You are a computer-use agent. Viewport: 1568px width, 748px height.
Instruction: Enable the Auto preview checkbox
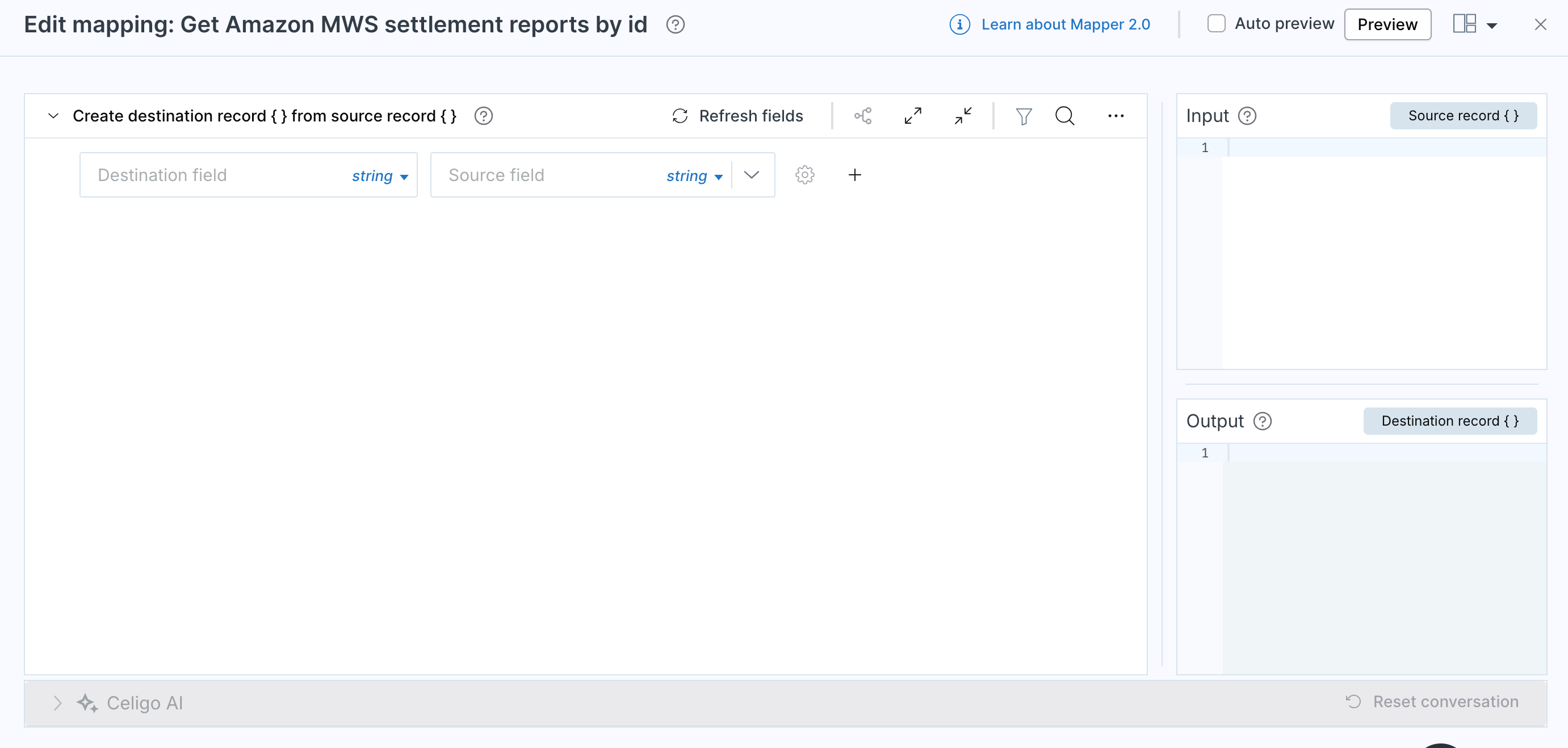point(1216,24)
